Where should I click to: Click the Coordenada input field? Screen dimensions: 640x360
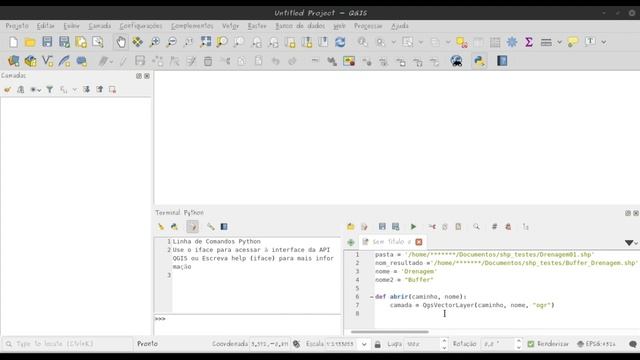click(x=269, y=344)
